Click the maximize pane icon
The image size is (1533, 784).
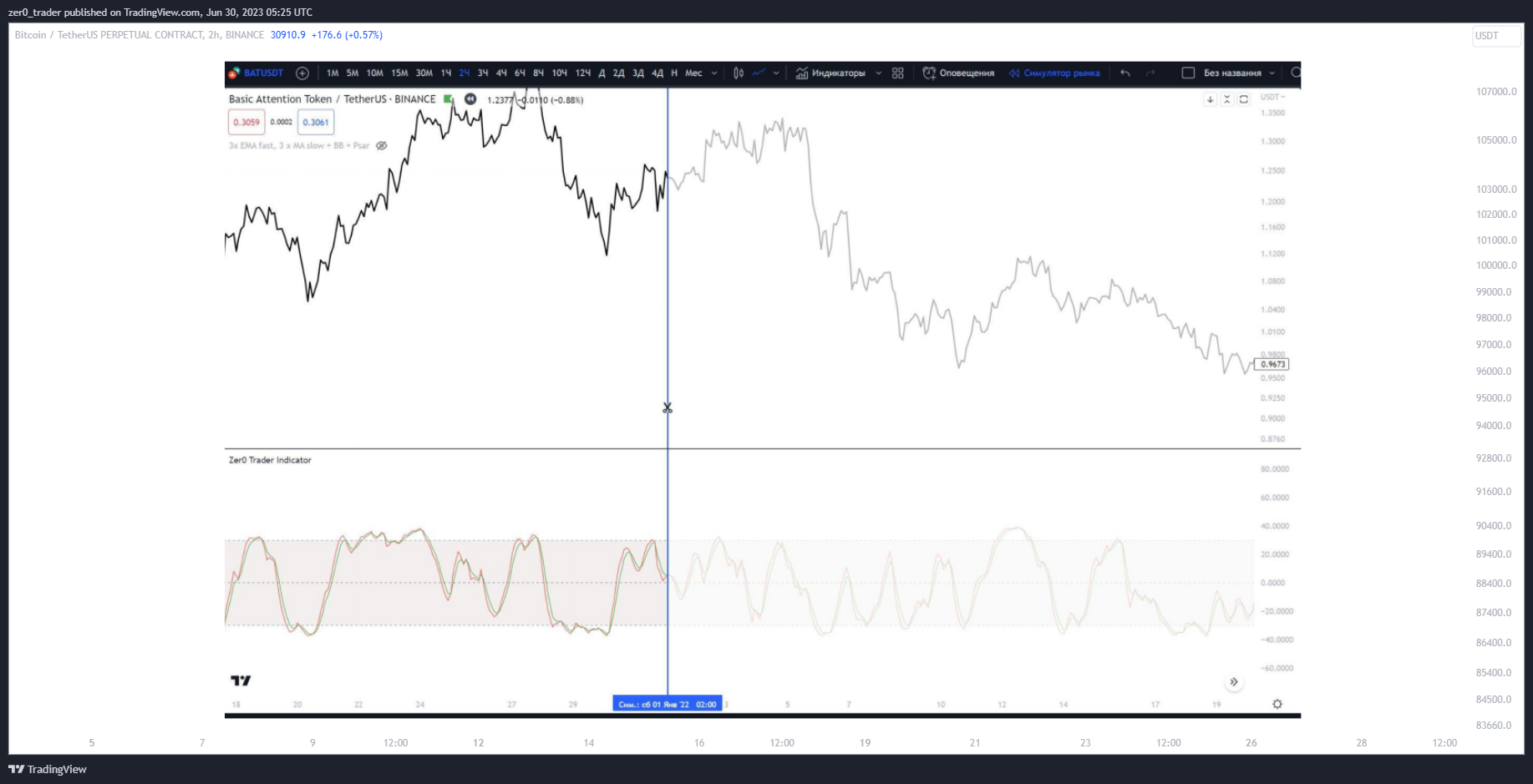point(1243,99)
